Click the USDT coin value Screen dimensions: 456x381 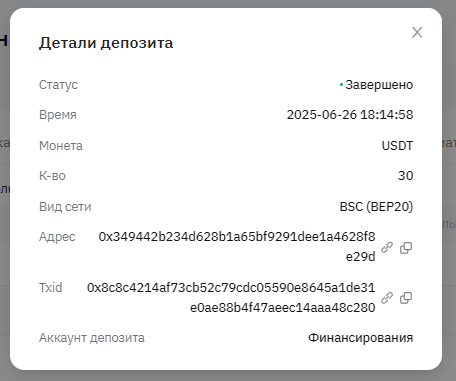tap(397, 146)
